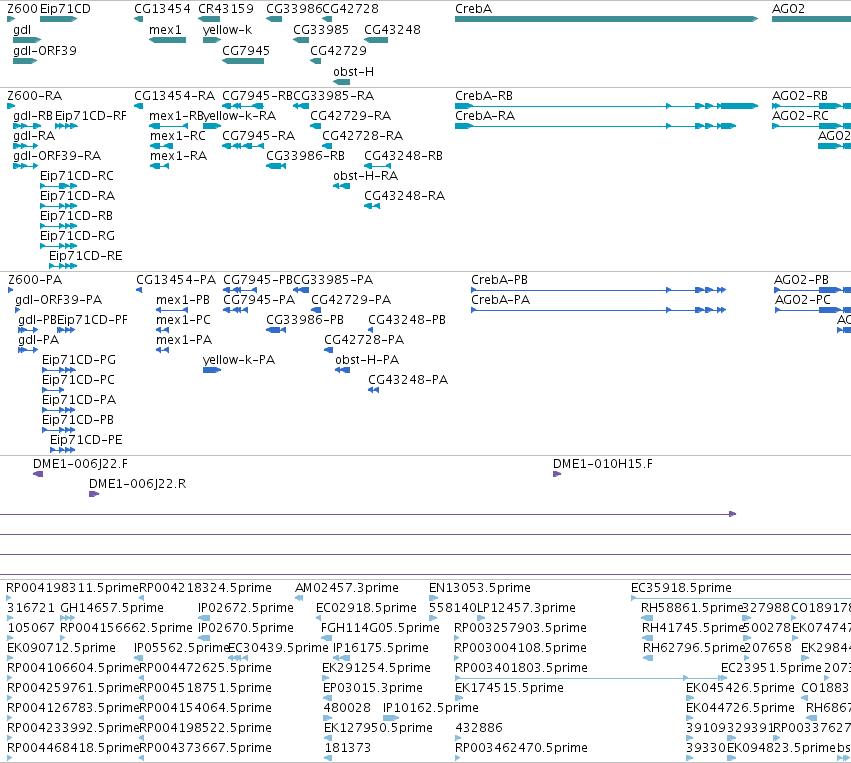Click the DME1-010H15.F clone label
851x763 pixels.
click(x=603, y=464)
